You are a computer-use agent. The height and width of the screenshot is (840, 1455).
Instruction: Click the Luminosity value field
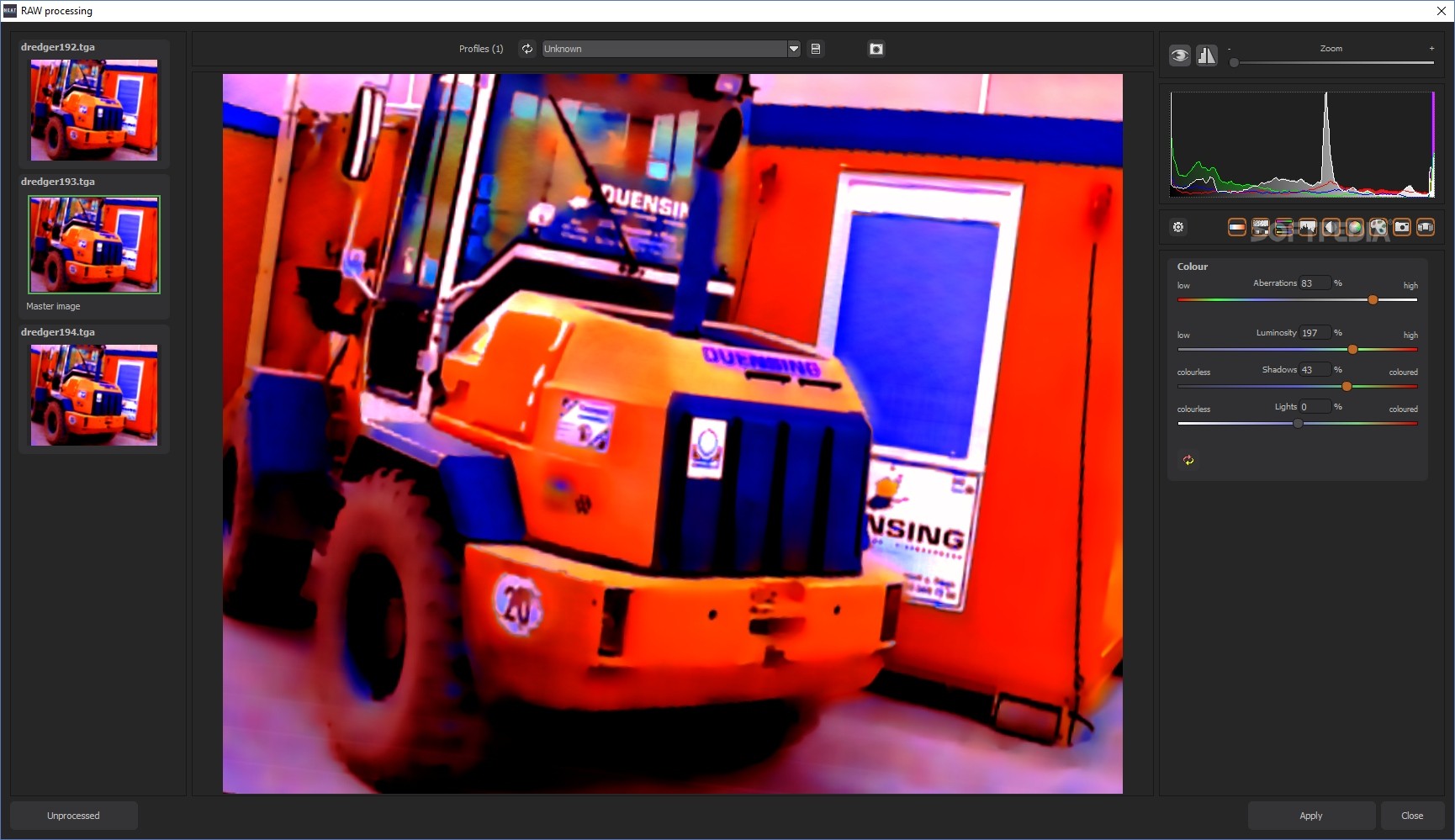pos(1315,333)
